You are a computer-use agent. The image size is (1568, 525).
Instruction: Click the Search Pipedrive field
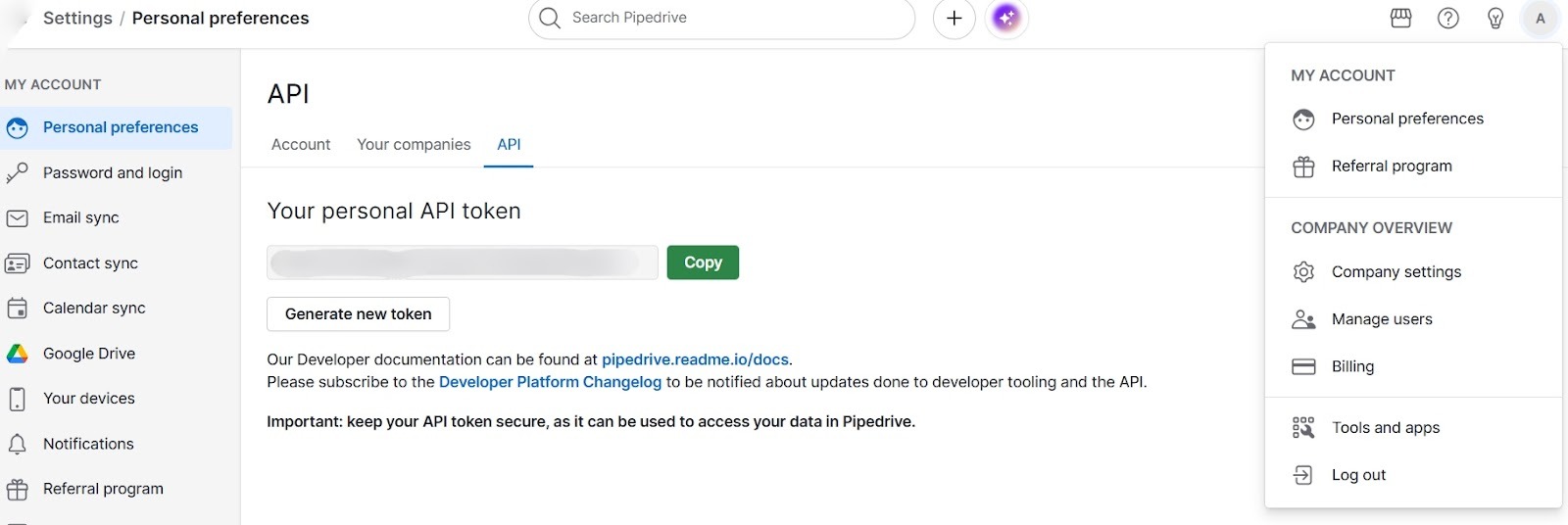pos(725,19)
